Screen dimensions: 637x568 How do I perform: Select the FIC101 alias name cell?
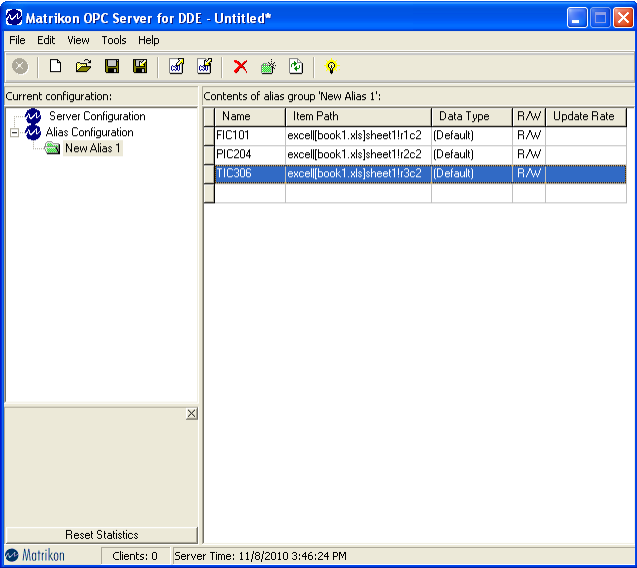(250, 135)
